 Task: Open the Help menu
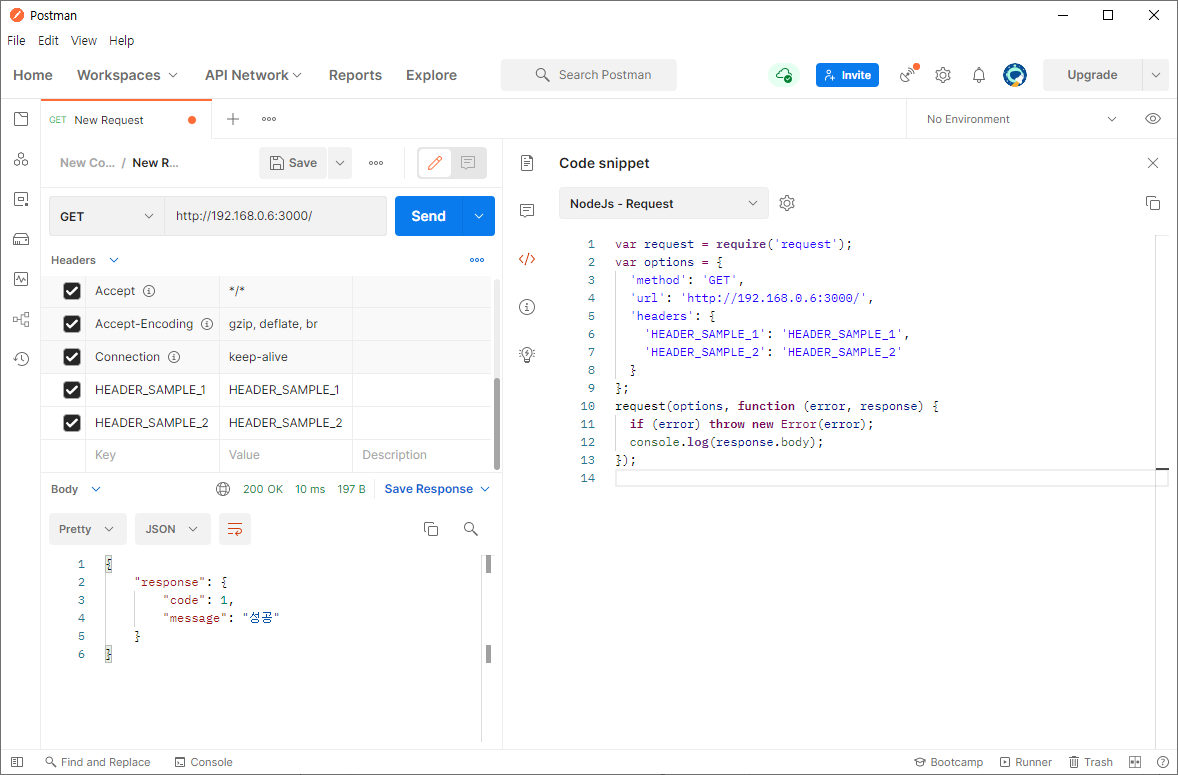pos(121,41)
